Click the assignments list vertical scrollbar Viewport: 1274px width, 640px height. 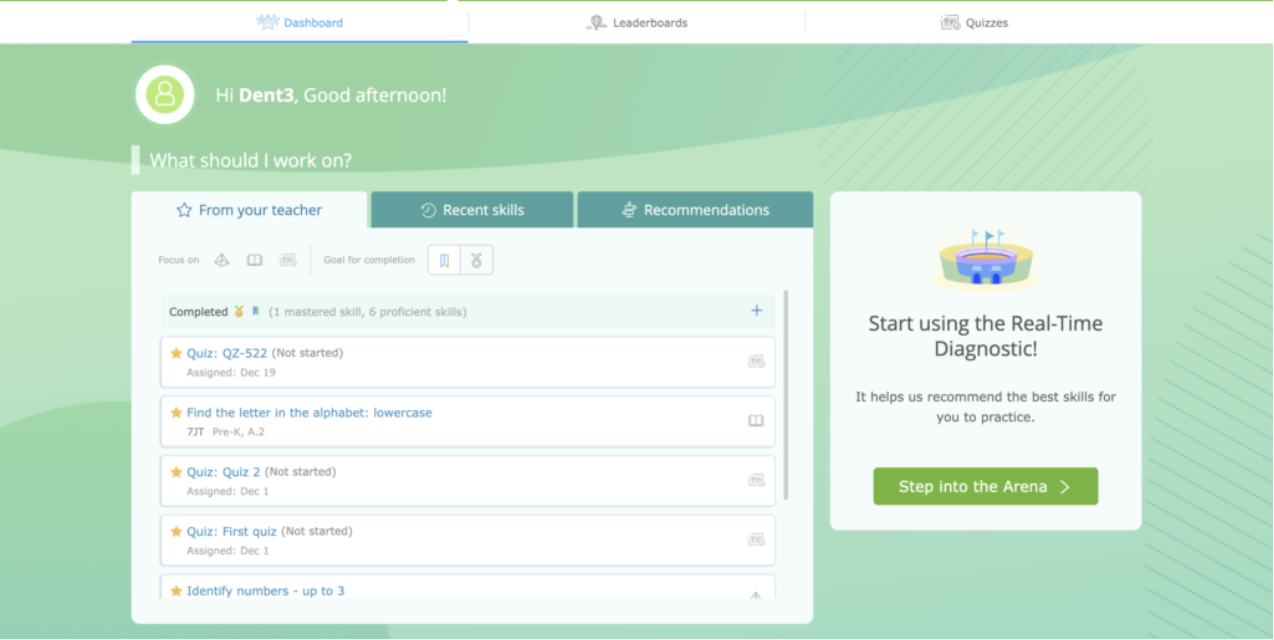tap(786, 395)
